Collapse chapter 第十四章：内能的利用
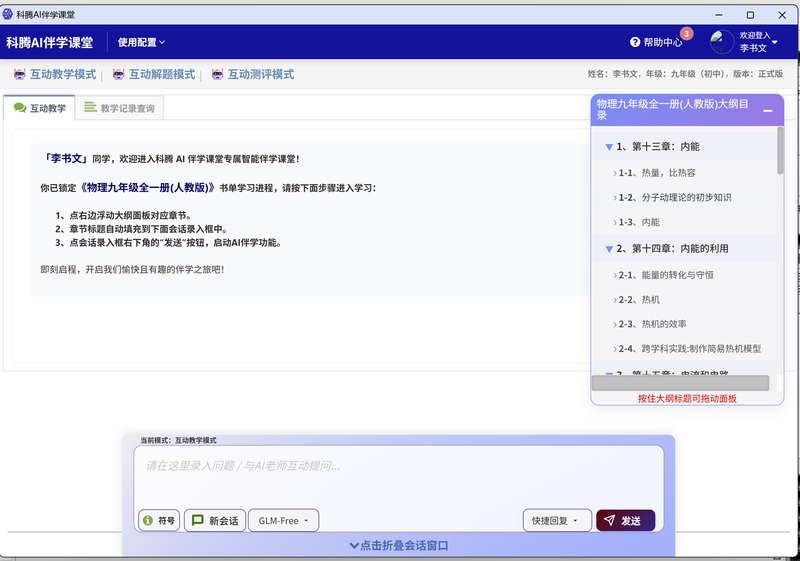The image size is (800, 561). coord(609,248)
